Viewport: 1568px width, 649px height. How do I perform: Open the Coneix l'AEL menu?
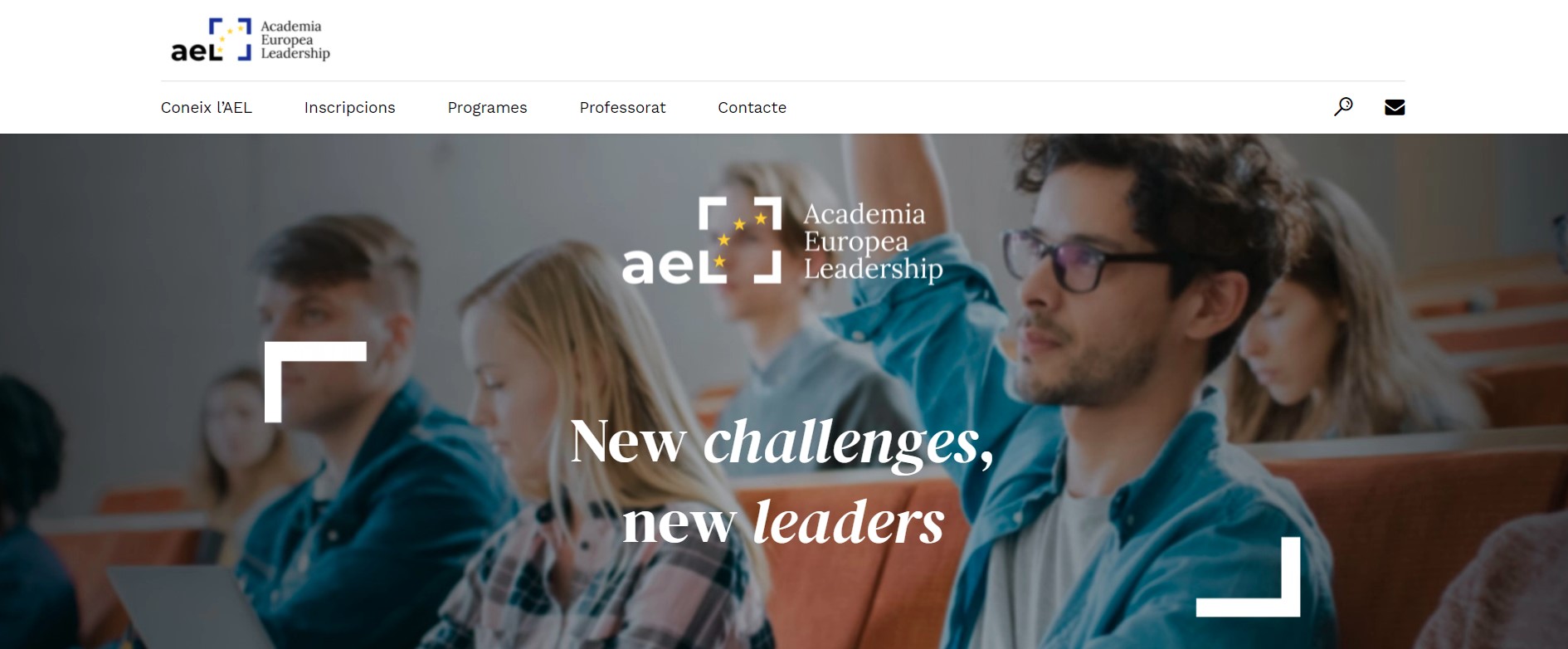[207, 108]
